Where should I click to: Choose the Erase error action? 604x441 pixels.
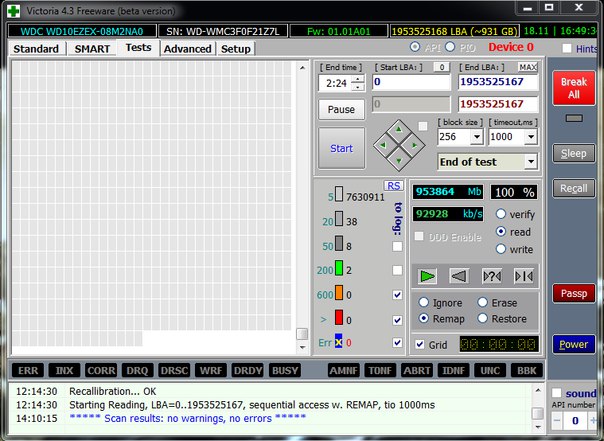pos(483,302)
